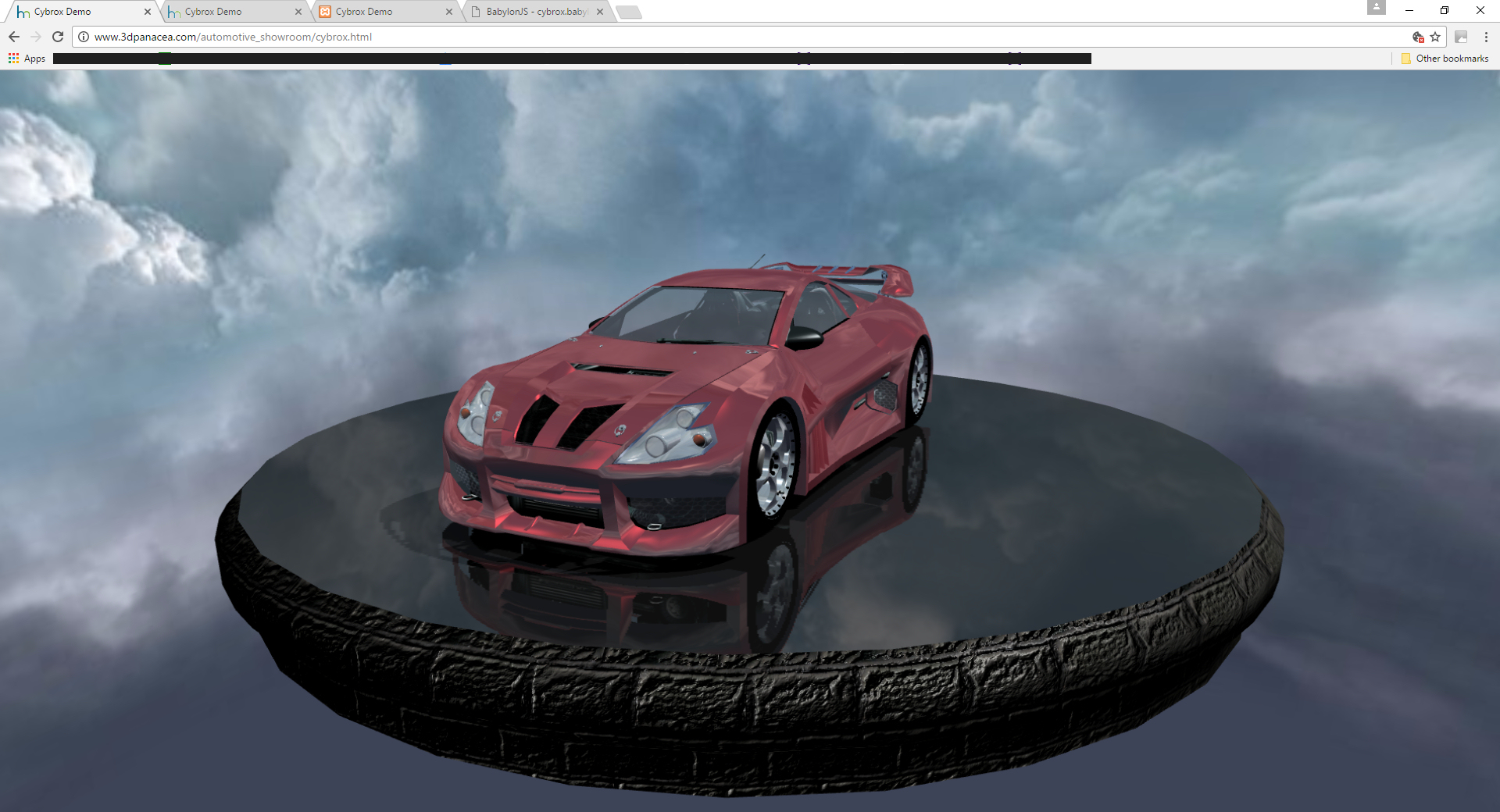The image size is (1500, 812).
Task: Minimize the browser window
Action: [1409, 10]
